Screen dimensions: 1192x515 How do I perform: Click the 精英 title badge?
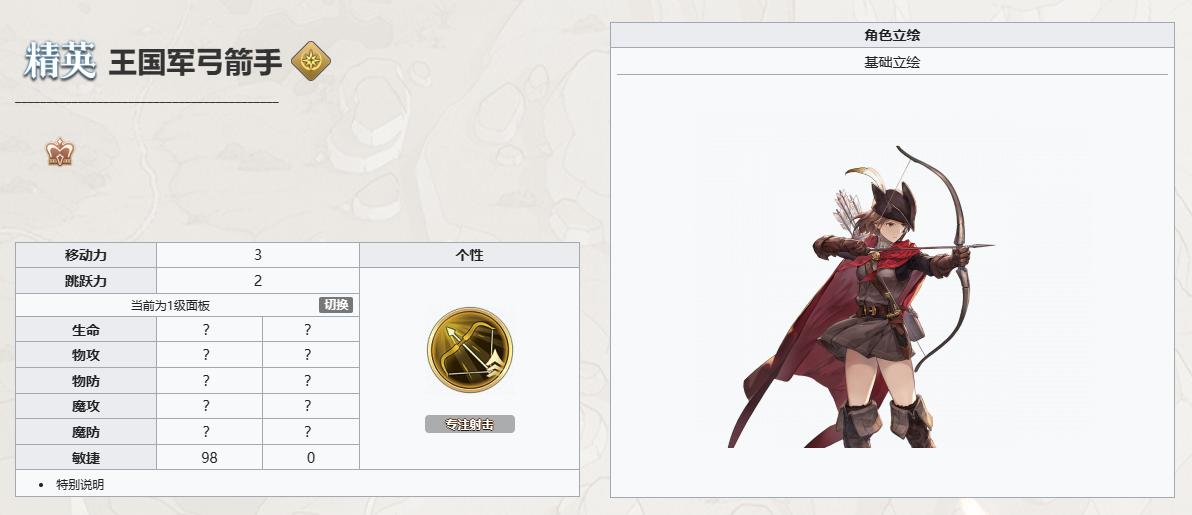point(60,61)
